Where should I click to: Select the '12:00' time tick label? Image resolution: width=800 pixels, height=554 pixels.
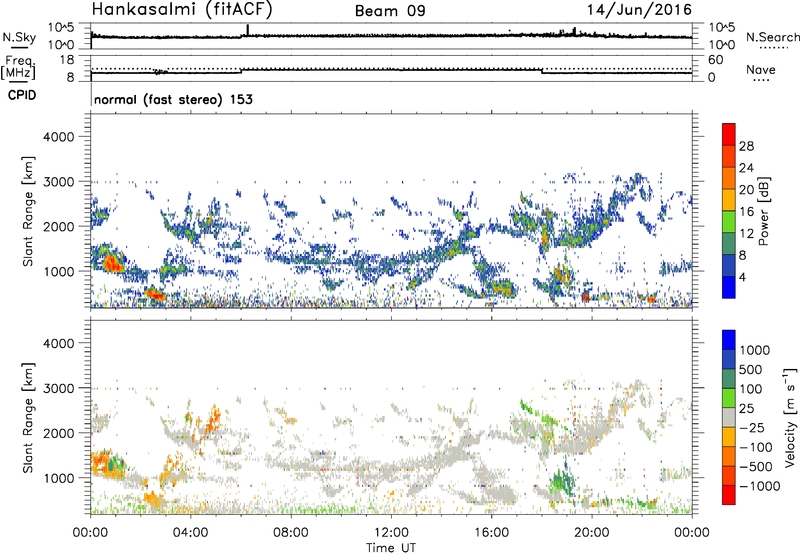(391, 533)
